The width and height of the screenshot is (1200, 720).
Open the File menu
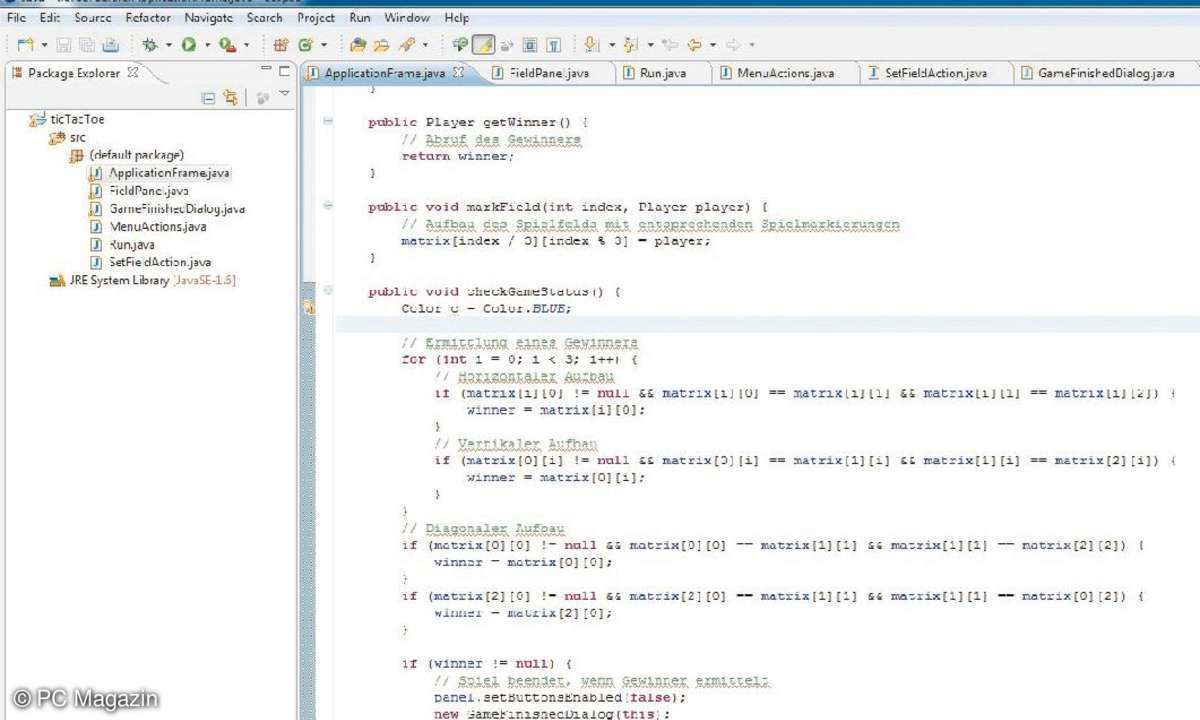16,18
